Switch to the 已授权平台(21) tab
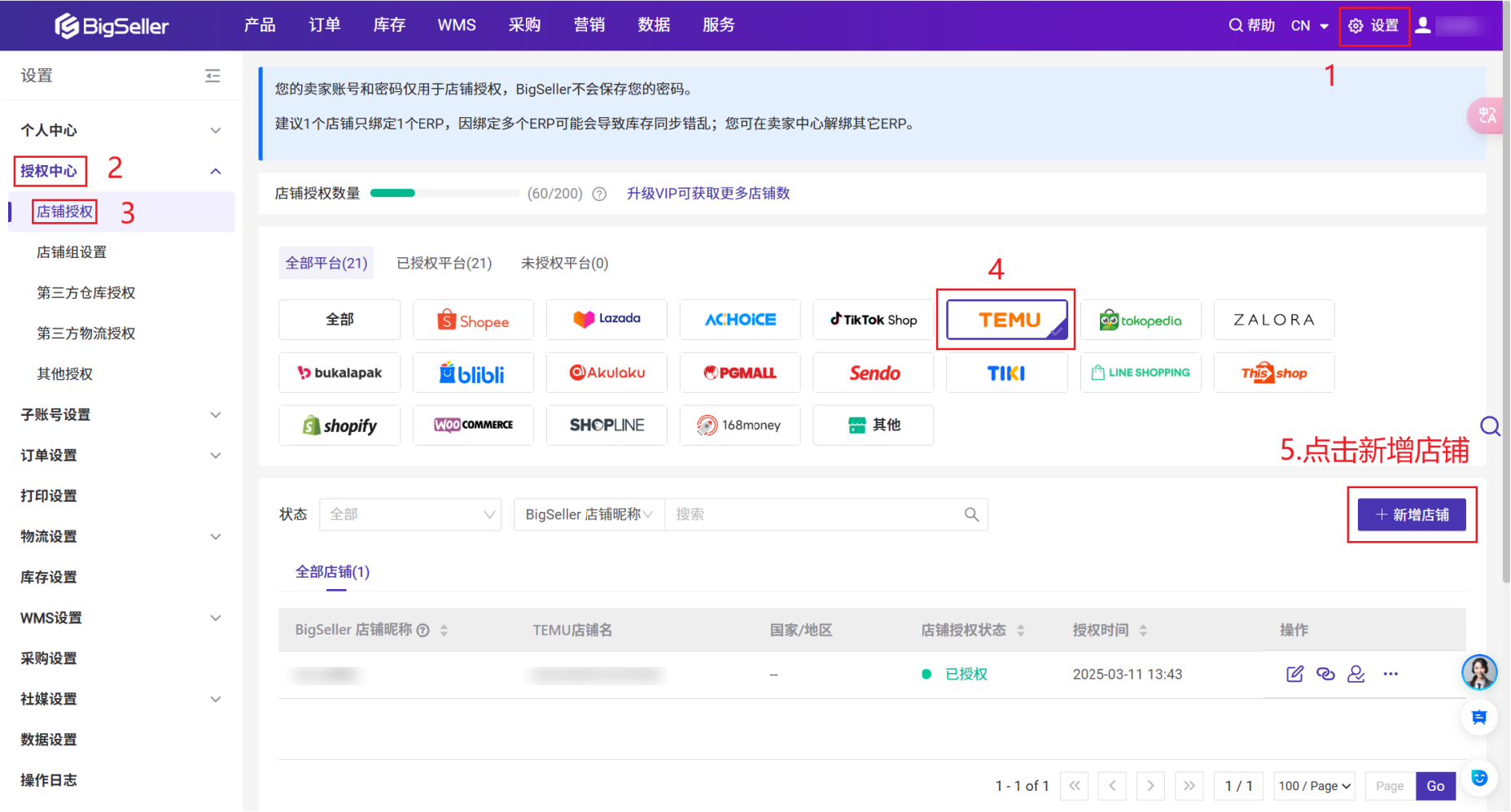The image size is (1511, 812). pyautogui.click(x=444, y=263)
